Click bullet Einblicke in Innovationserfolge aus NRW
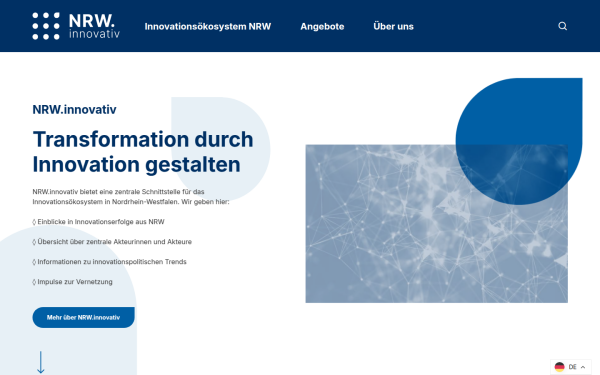 (x=98, y=222)
